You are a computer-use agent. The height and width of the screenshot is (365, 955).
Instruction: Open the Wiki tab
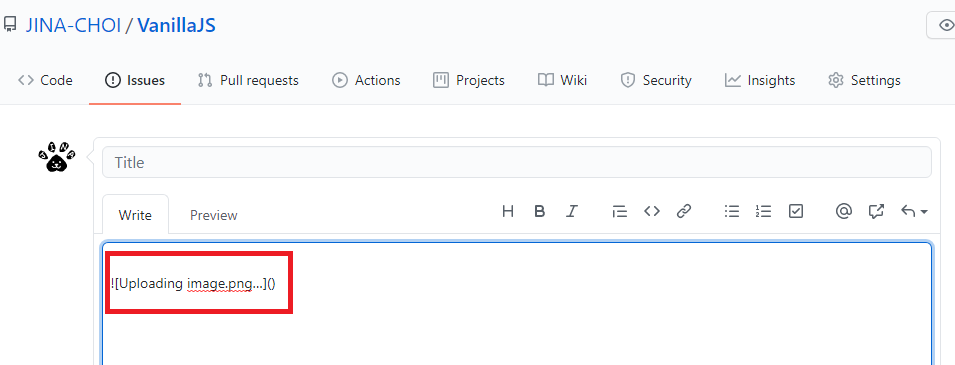point(562,80)
